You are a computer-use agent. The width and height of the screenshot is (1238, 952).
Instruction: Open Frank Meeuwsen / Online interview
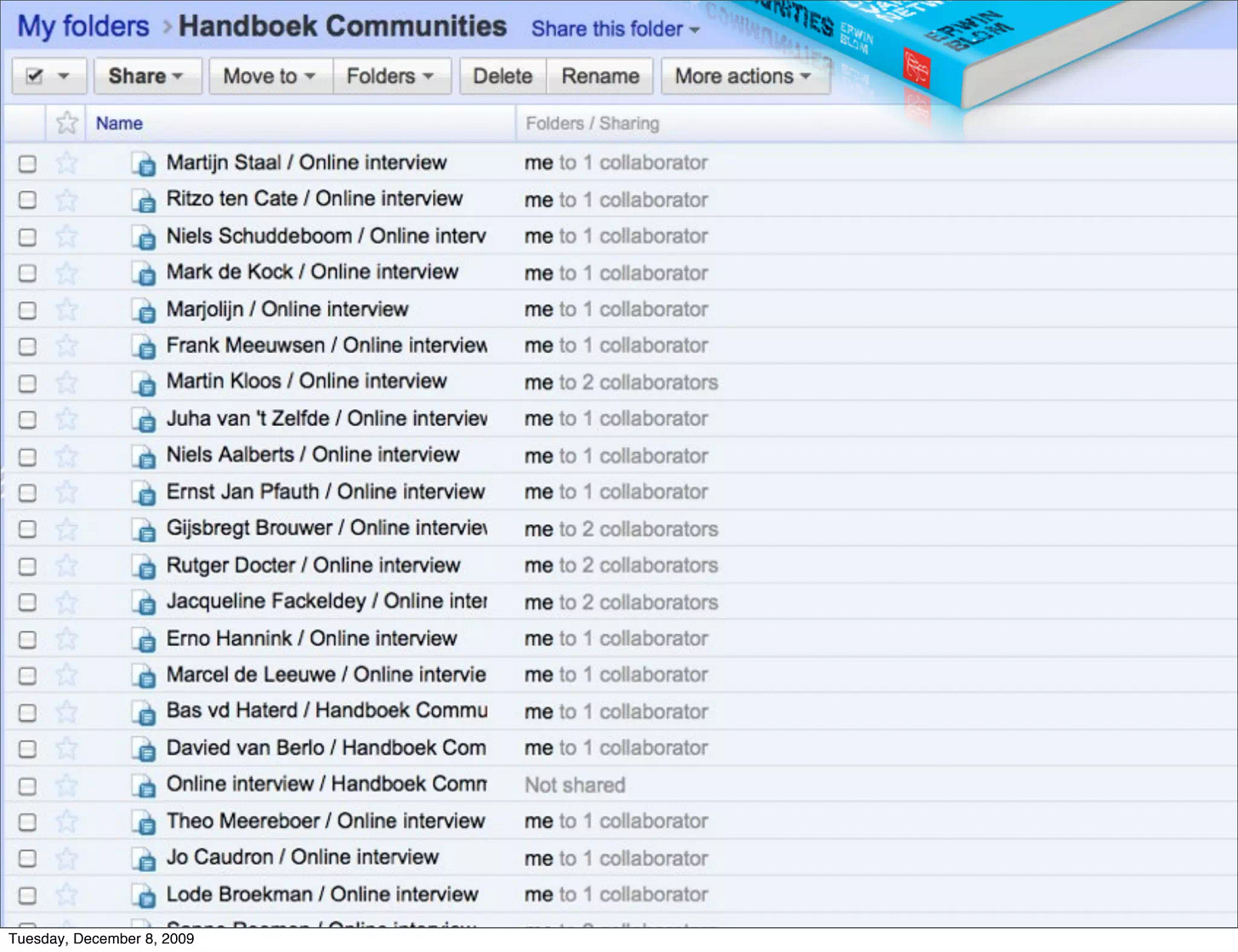coord(327,345)
